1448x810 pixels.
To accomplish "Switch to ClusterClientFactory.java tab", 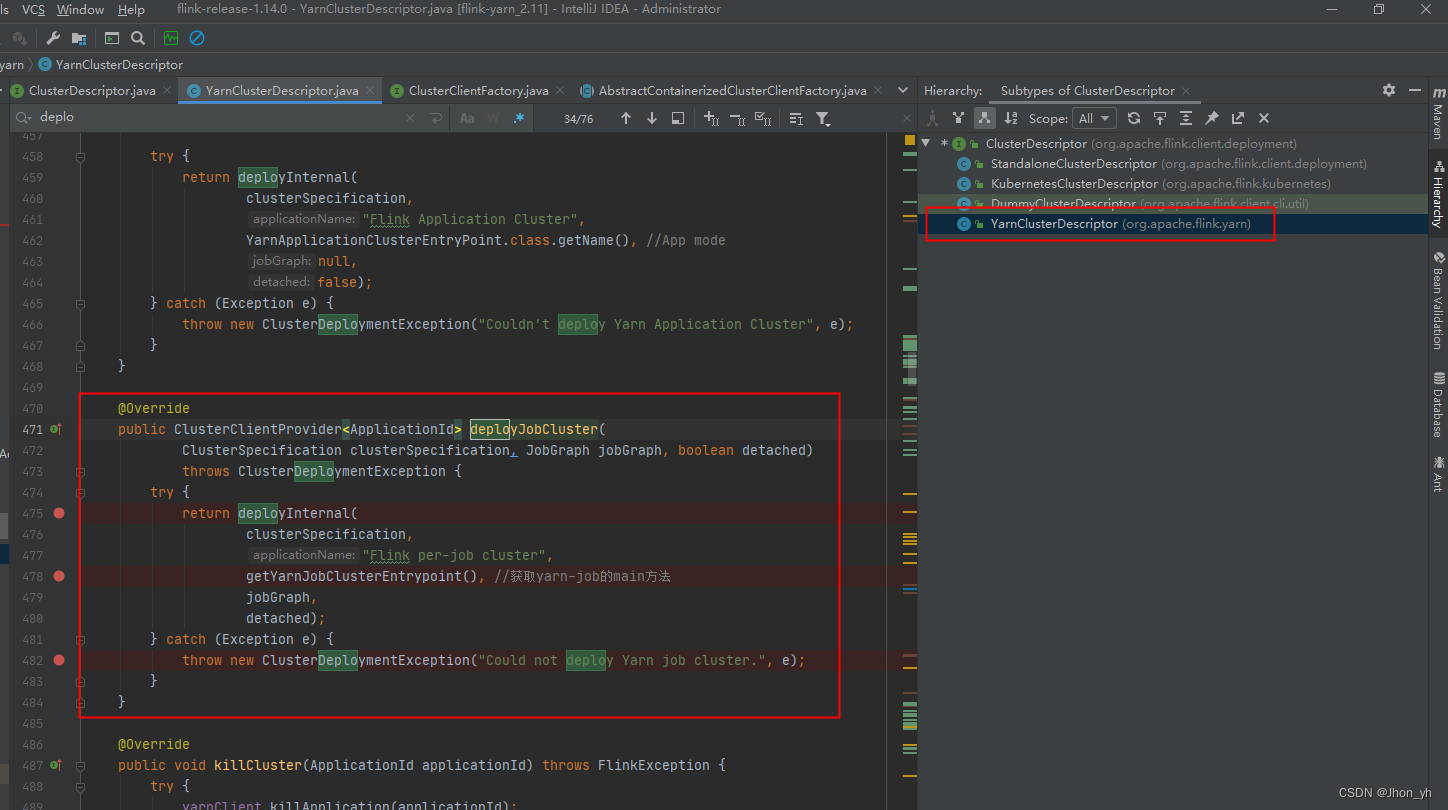I will pos(479,90).
